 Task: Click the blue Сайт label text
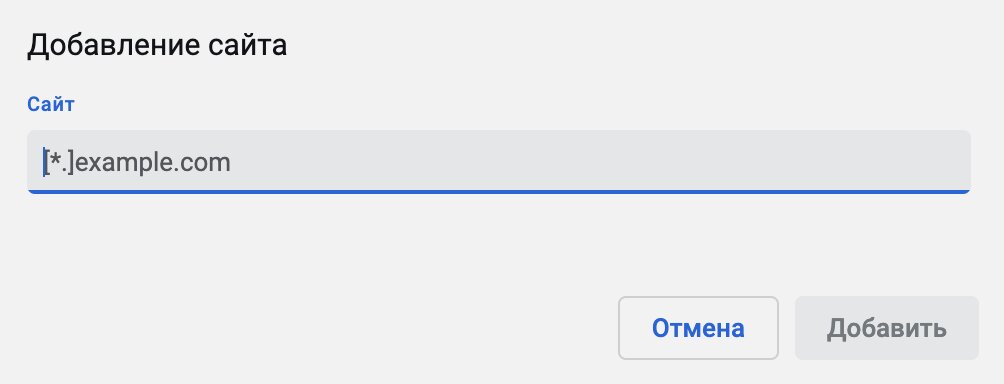click(51, 104)
